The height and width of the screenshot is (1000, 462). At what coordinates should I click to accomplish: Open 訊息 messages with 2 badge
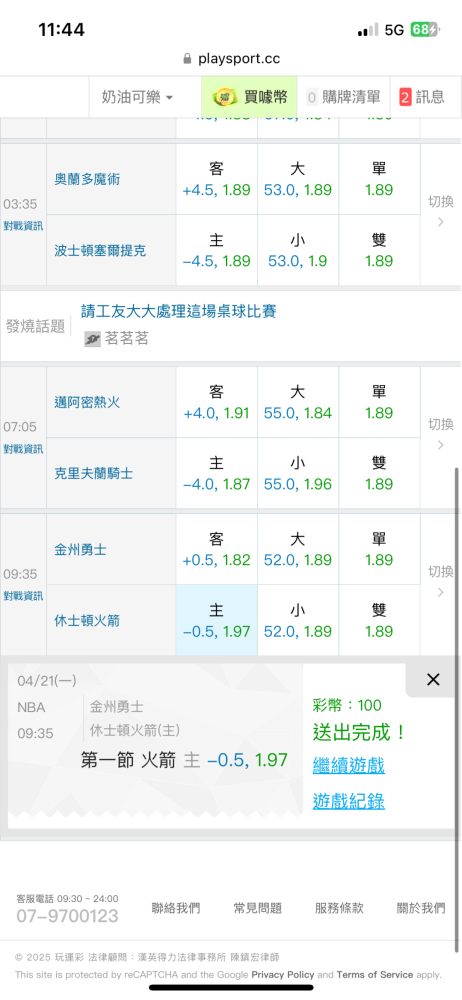(x=422, y=97)
